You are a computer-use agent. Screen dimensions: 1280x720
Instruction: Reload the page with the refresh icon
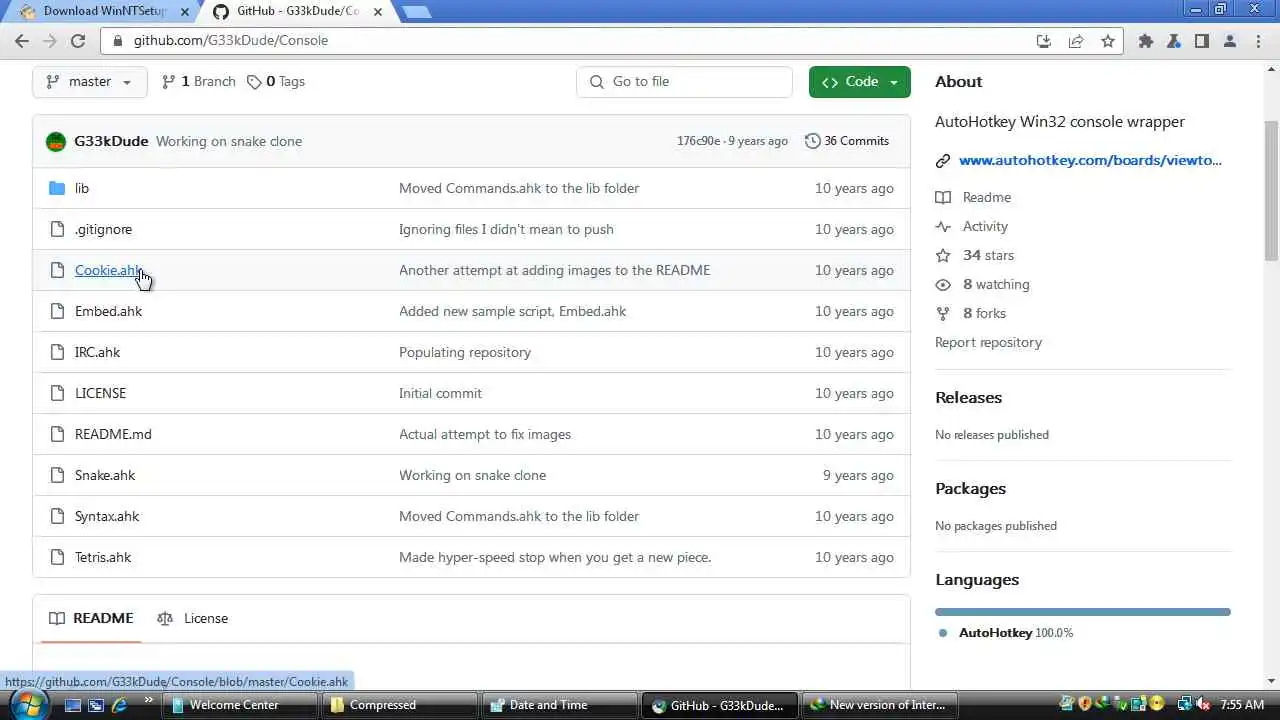click(x=78, y=41)
